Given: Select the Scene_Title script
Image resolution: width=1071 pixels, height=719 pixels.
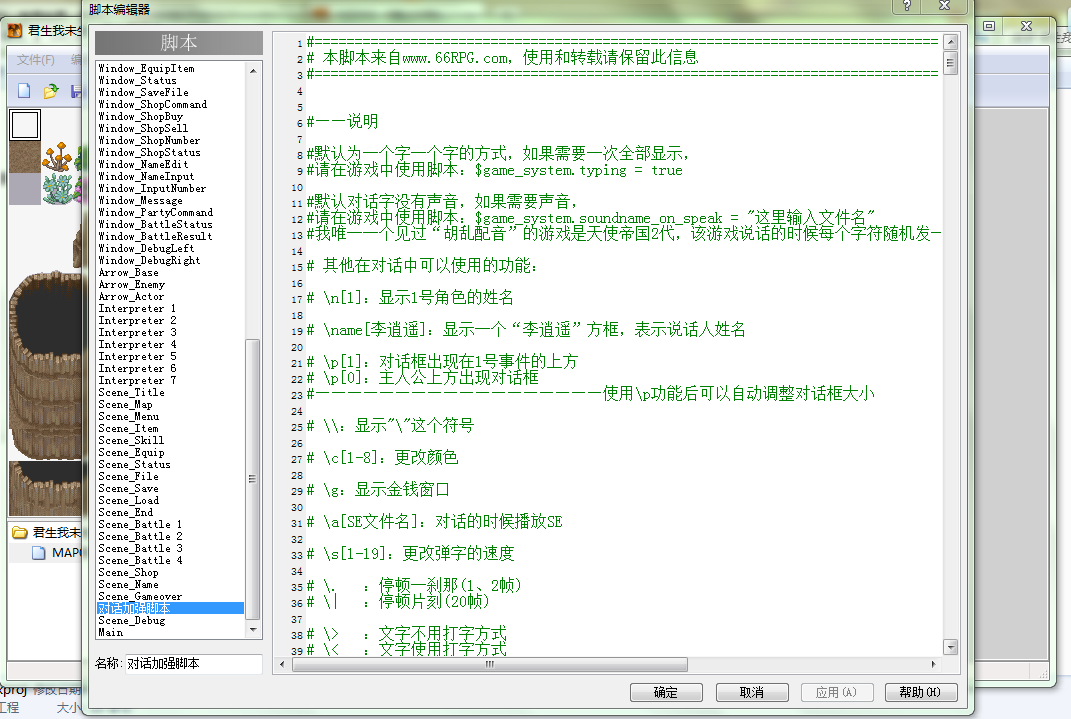Looking at the screenshot, I should click(x=132, y=392).
